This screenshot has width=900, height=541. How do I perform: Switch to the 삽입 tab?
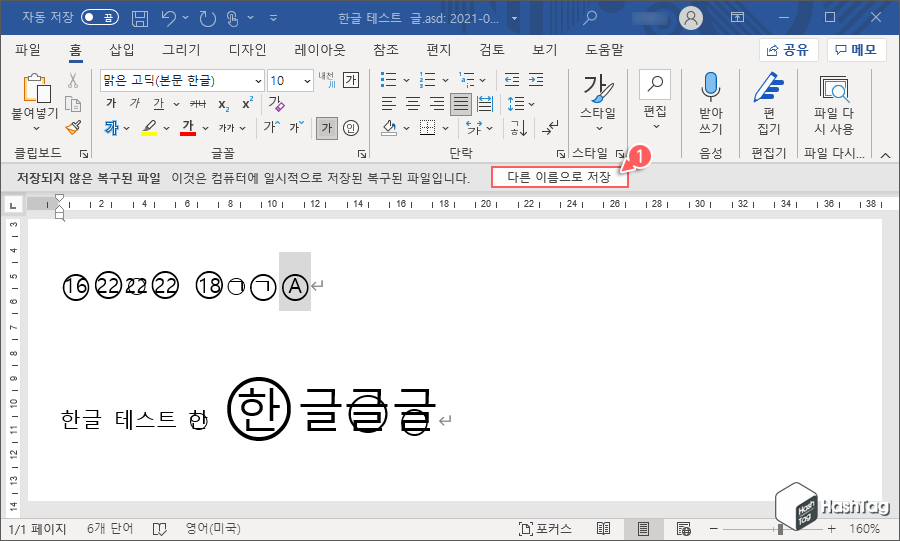tap(122, 50)
